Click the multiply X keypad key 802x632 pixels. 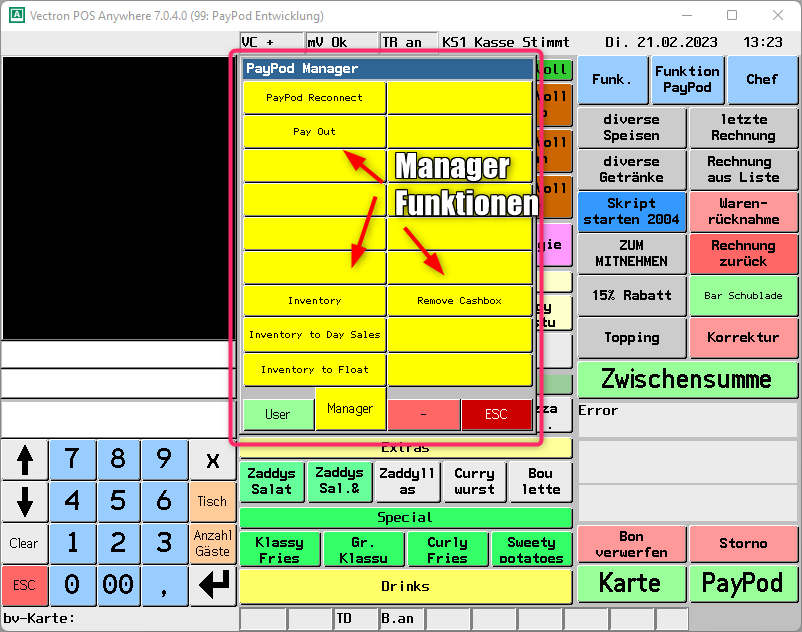pyautogui.click(x=213, y=459)
